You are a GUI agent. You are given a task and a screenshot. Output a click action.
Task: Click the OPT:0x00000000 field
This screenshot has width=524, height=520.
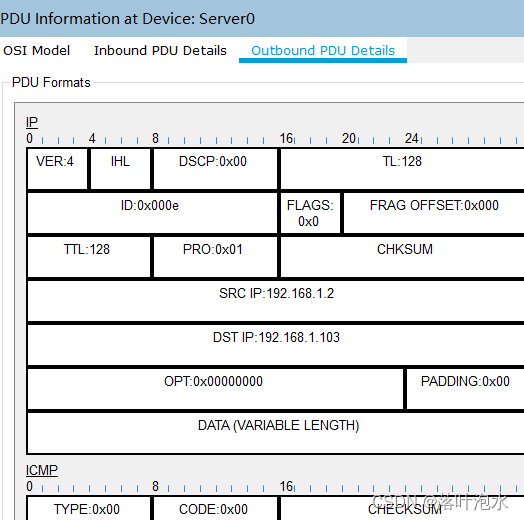click(216, 389)
